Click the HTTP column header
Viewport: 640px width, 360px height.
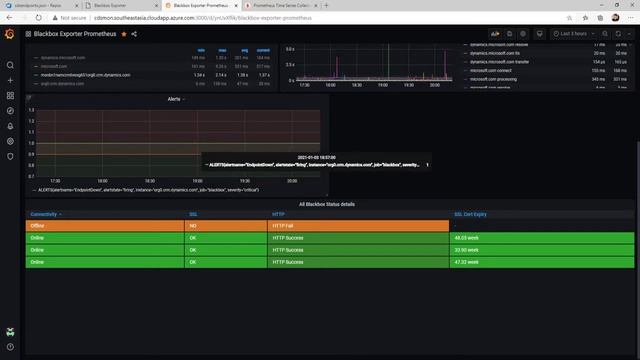[278, 214]
